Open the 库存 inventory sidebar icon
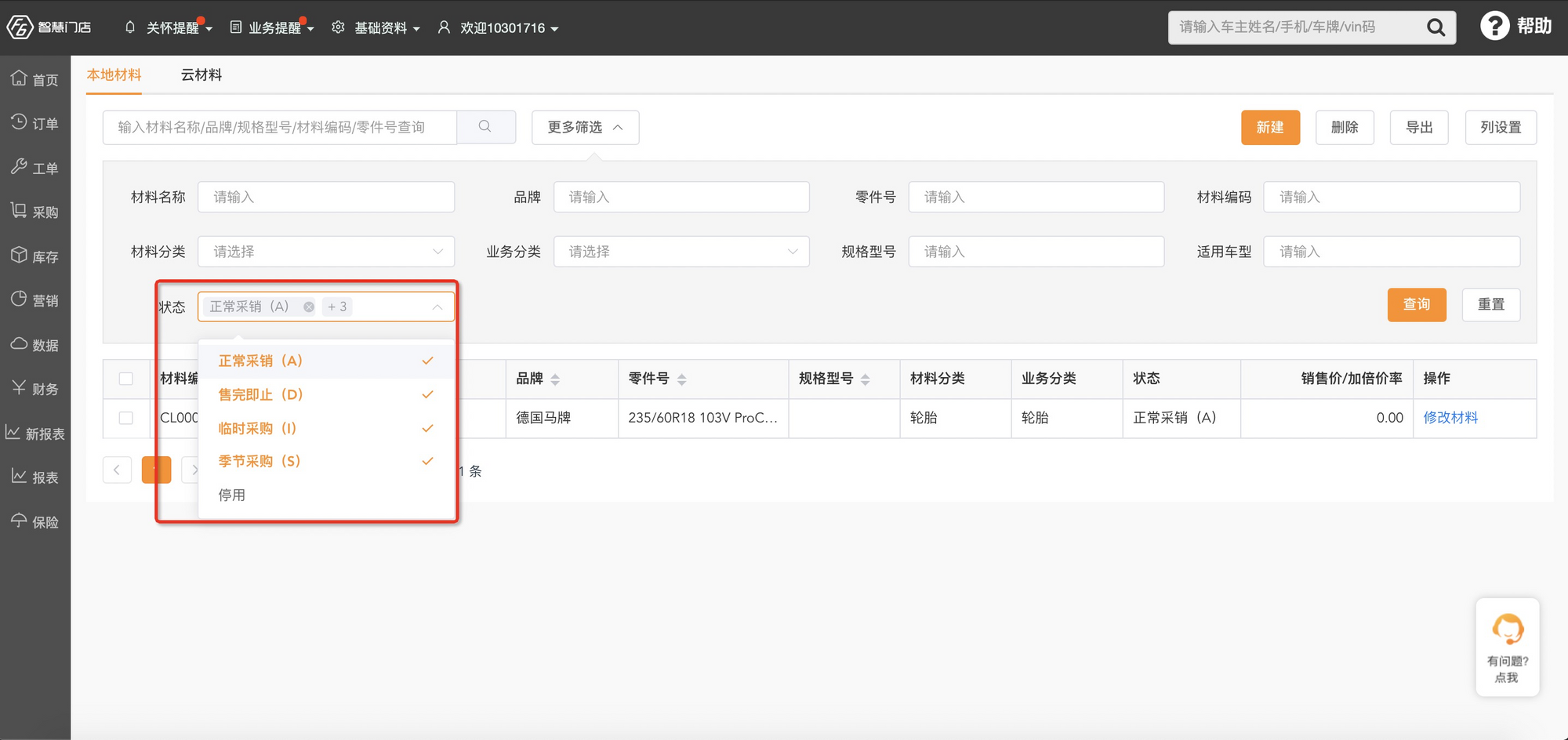This screenshot has width=1568, height=740. (19, 256)
